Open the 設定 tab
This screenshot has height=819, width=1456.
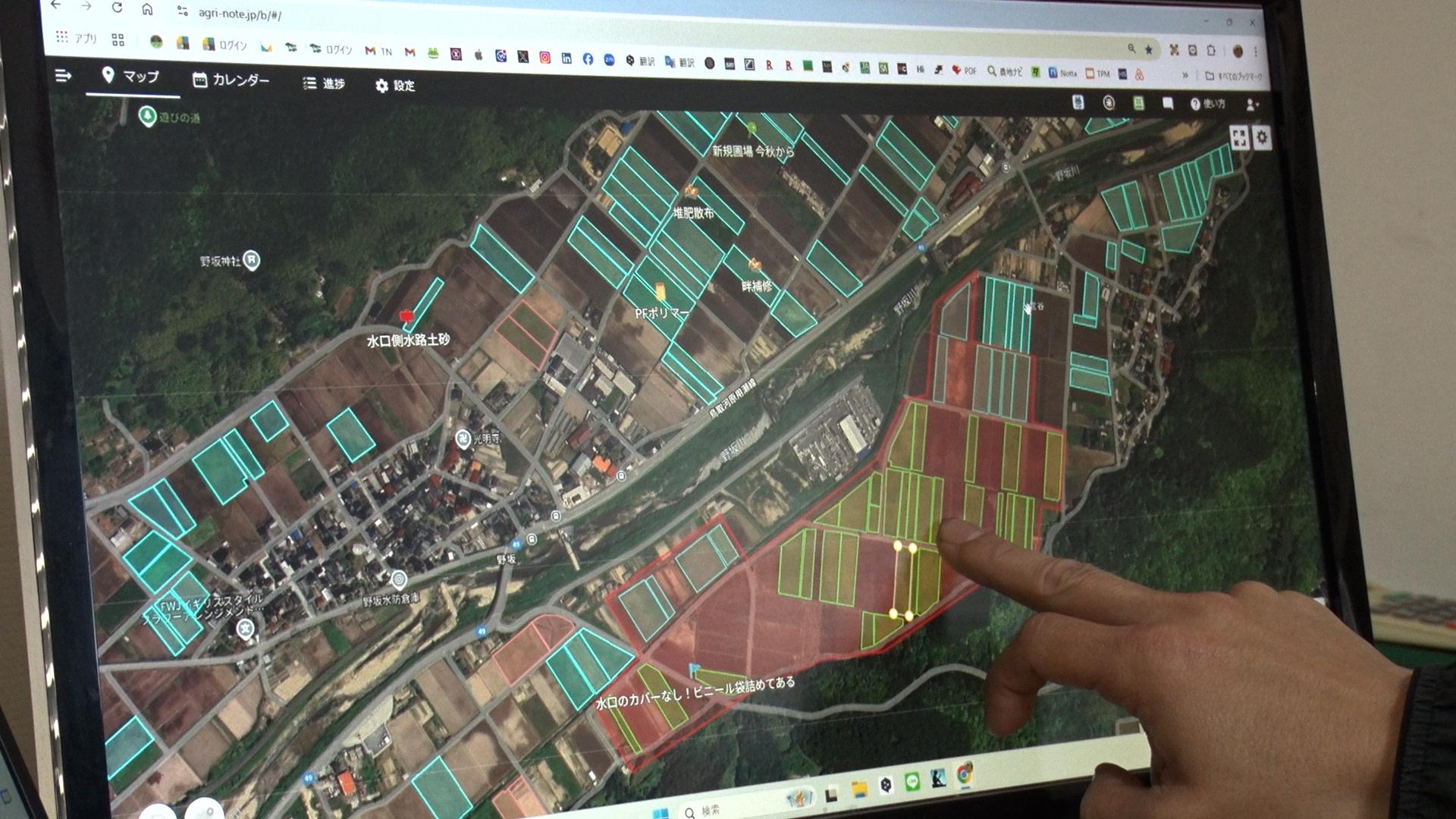(395, 86)
